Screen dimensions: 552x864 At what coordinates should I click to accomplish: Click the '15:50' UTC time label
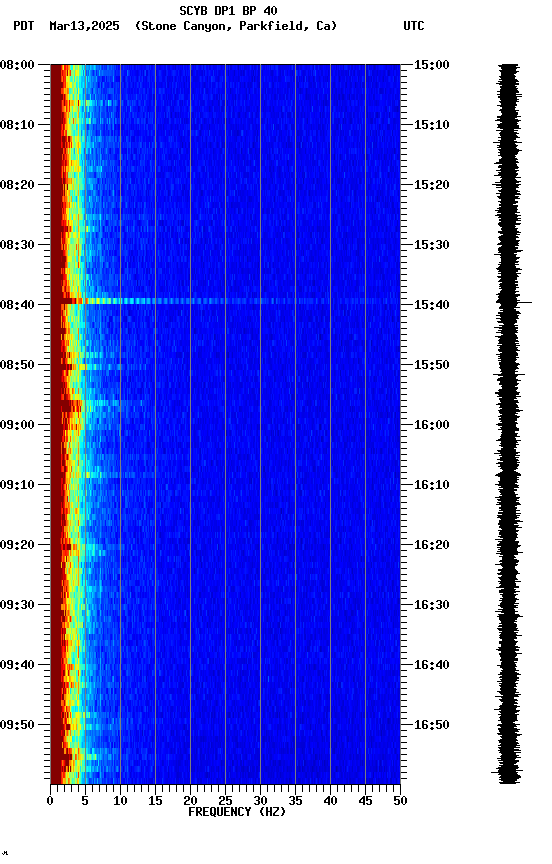432,365
